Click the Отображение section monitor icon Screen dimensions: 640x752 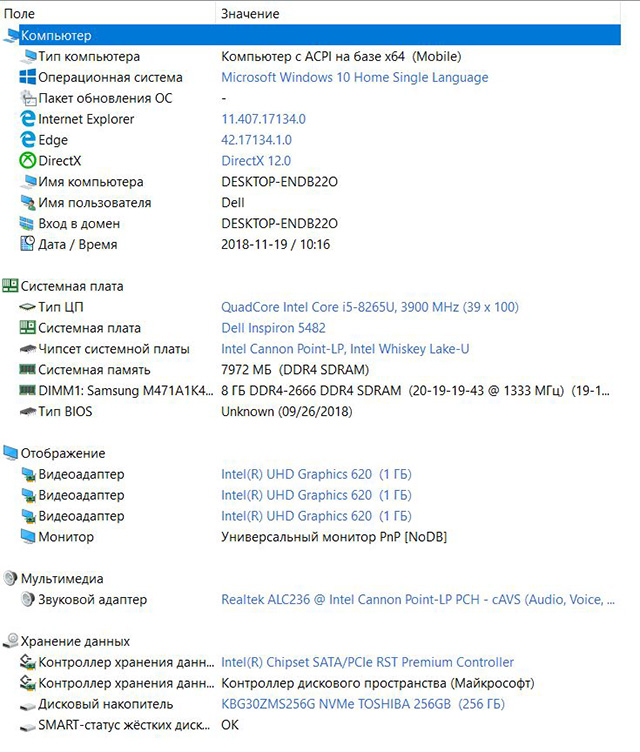10,453
